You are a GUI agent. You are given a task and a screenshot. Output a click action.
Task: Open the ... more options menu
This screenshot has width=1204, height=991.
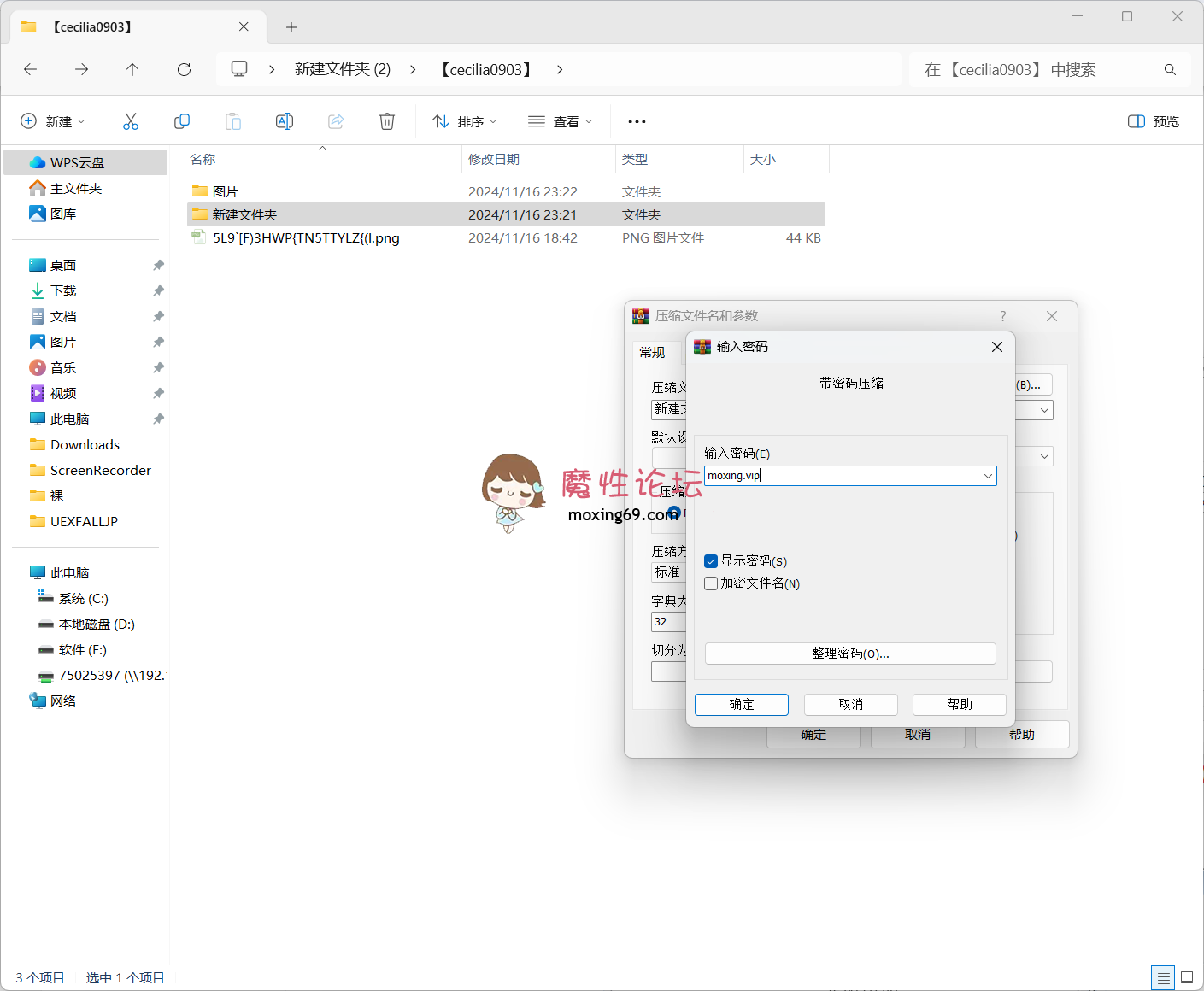(636, 120)
